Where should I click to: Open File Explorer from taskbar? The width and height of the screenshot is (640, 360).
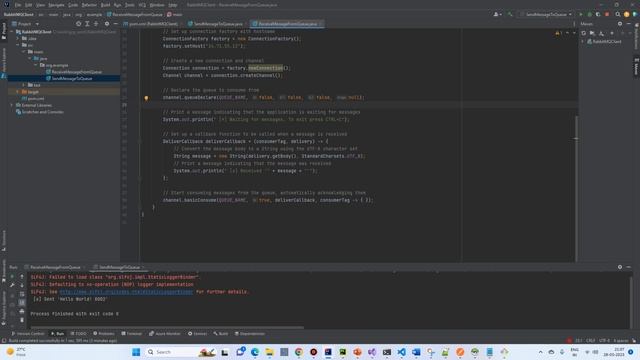[269, 352]
